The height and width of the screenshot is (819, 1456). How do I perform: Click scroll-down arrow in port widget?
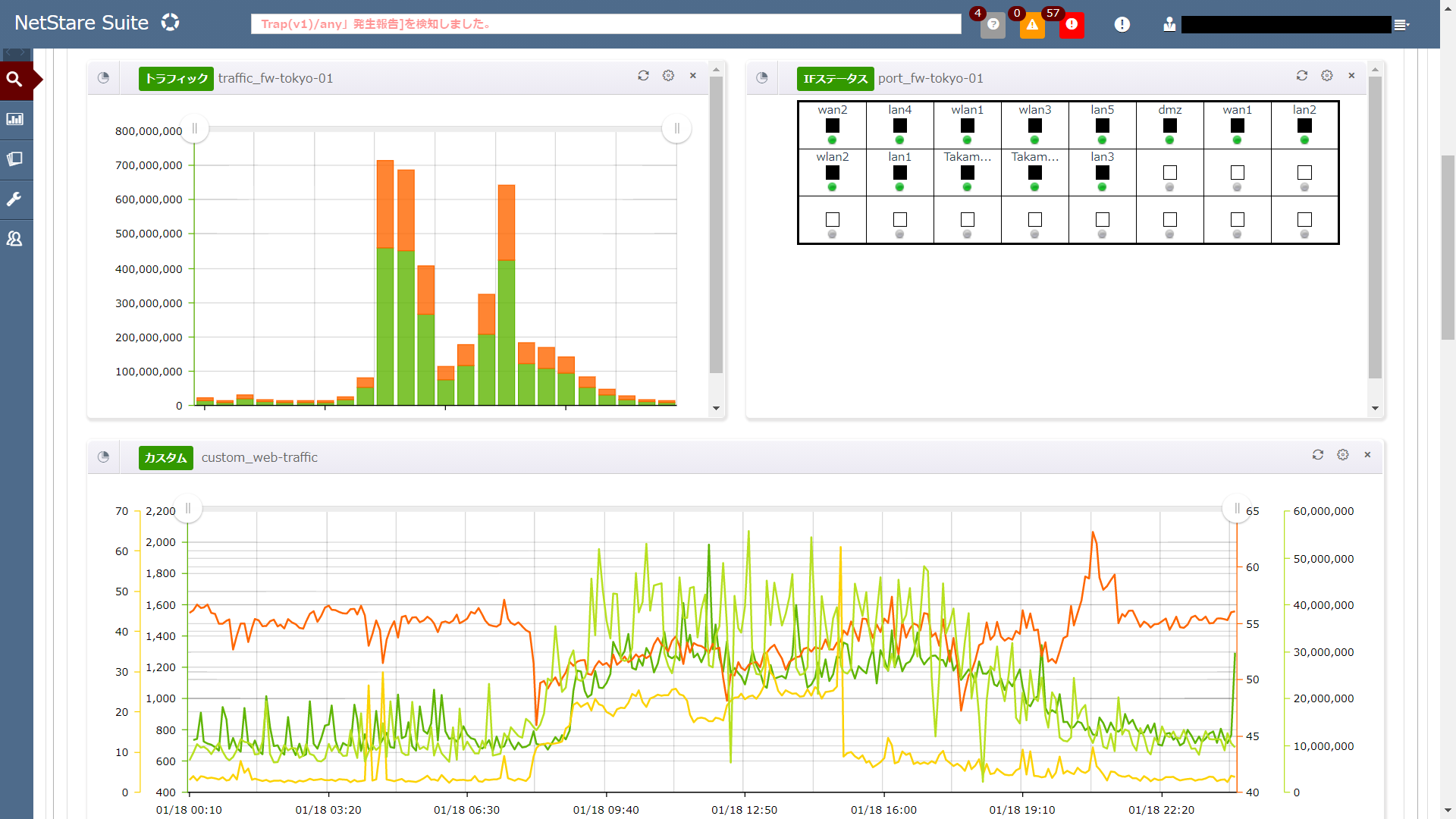1375,409
